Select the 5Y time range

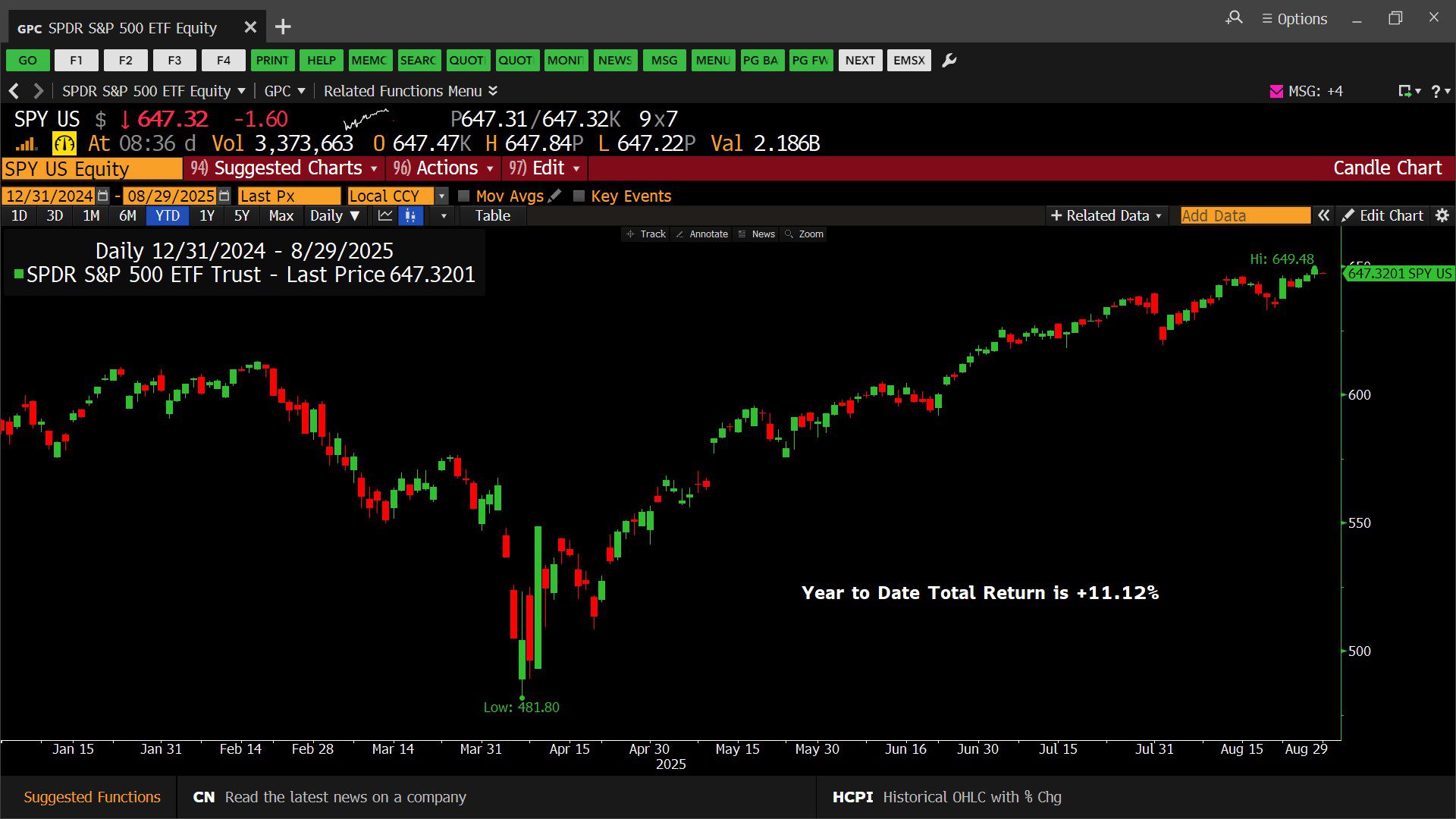click(242, 216)
